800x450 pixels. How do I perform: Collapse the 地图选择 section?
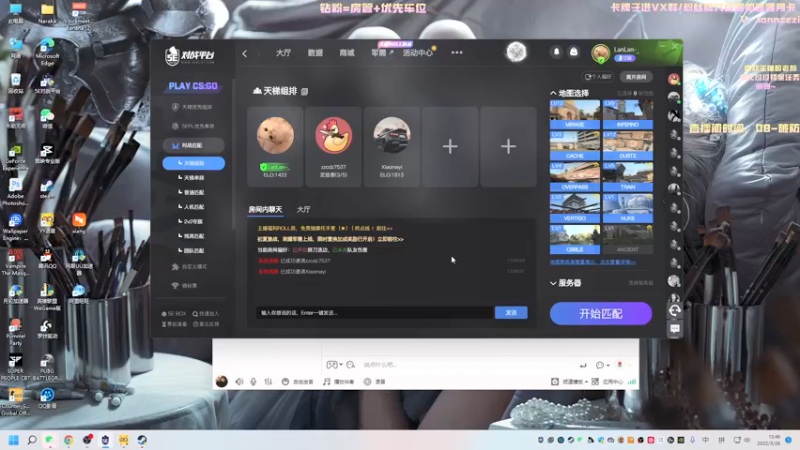click(x=553, y=93)
